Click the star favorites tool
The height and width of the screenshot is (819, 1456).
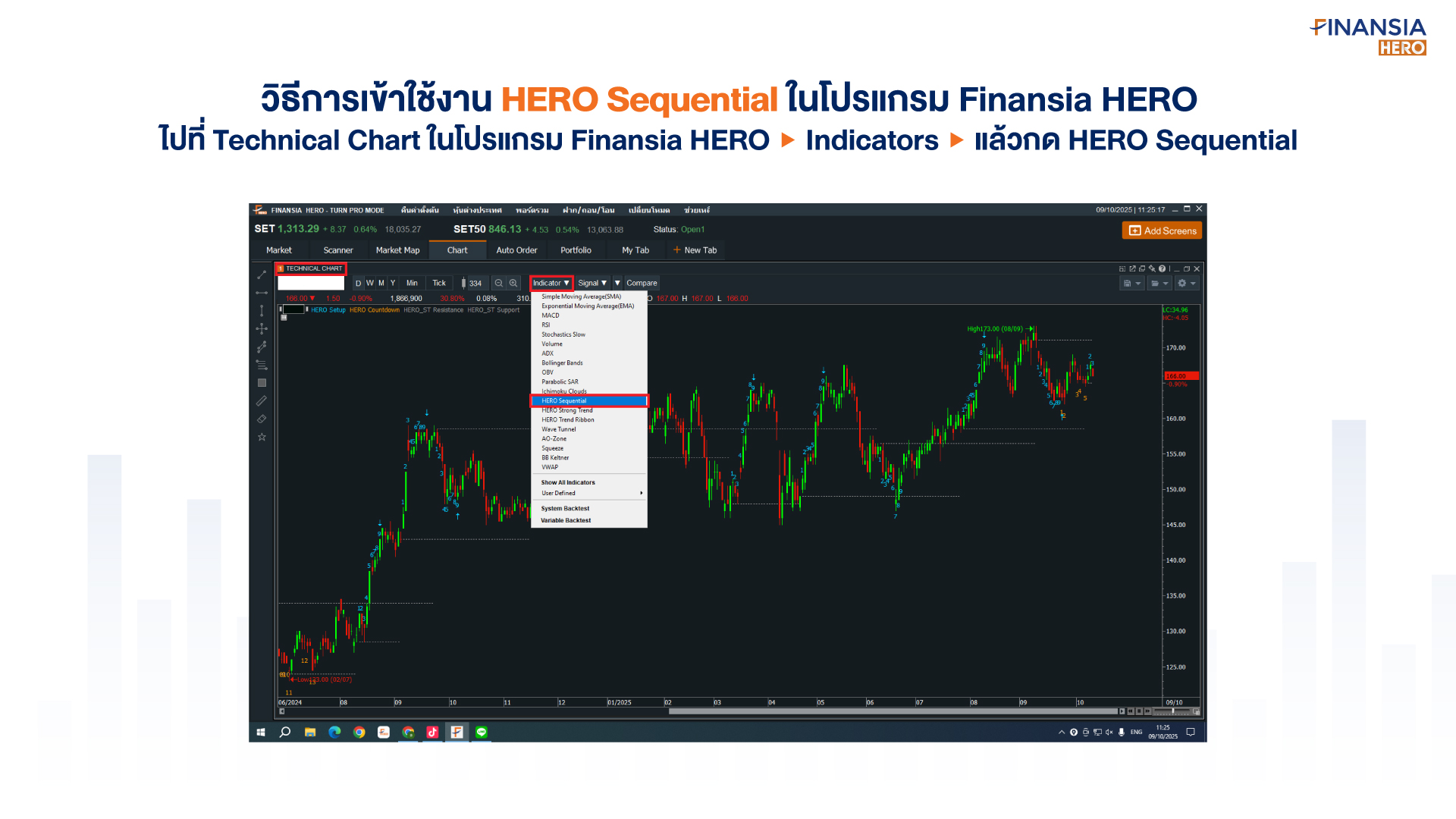click(x=262, y=437)
